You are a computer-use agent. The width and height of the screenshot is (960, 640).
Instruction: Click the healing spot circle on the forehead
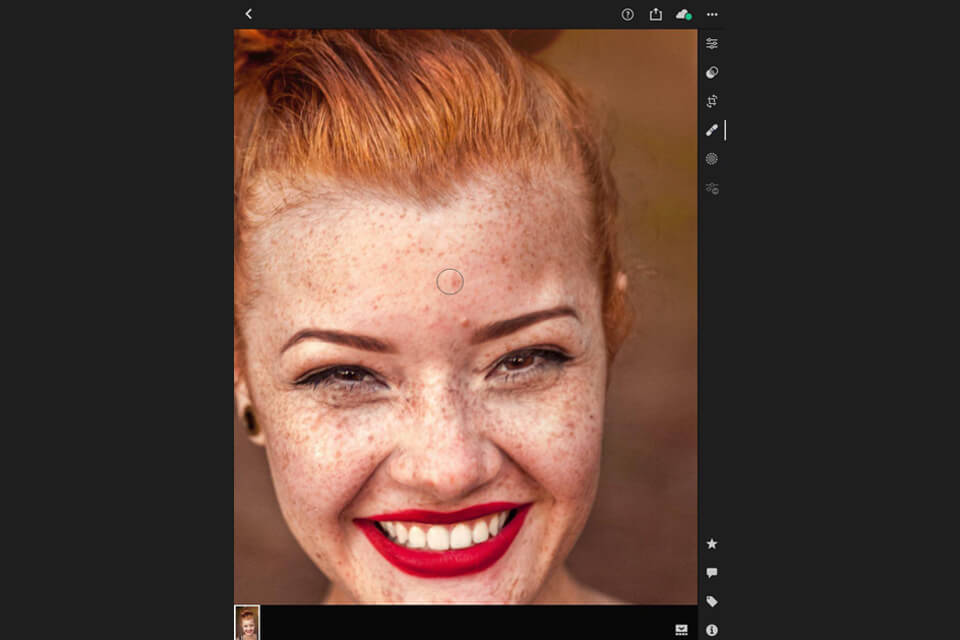click(452, 282)
